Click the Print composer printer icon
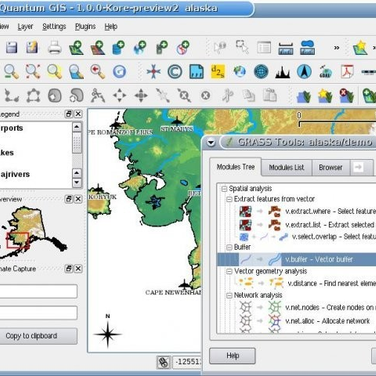The width and height of the screenshot is (376, 376). pyautogui.click(x=54, y=48)
